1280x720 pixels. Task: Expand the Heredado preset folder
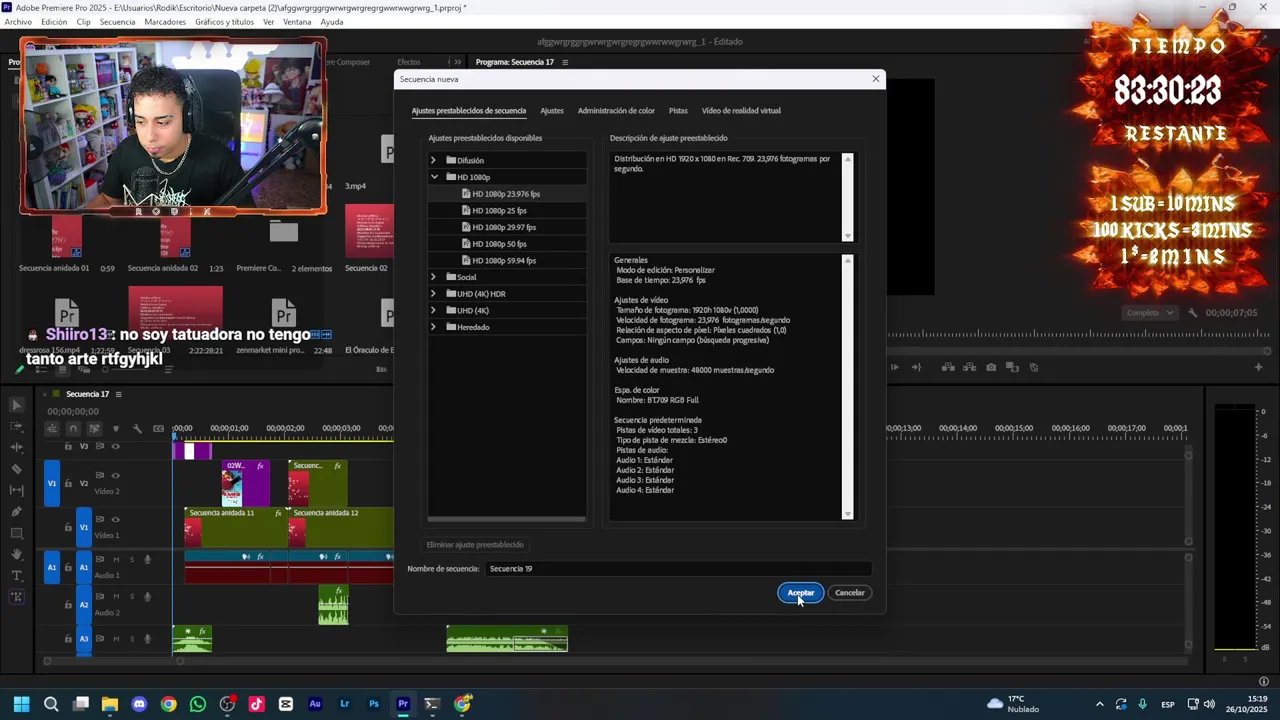[433, 327]
